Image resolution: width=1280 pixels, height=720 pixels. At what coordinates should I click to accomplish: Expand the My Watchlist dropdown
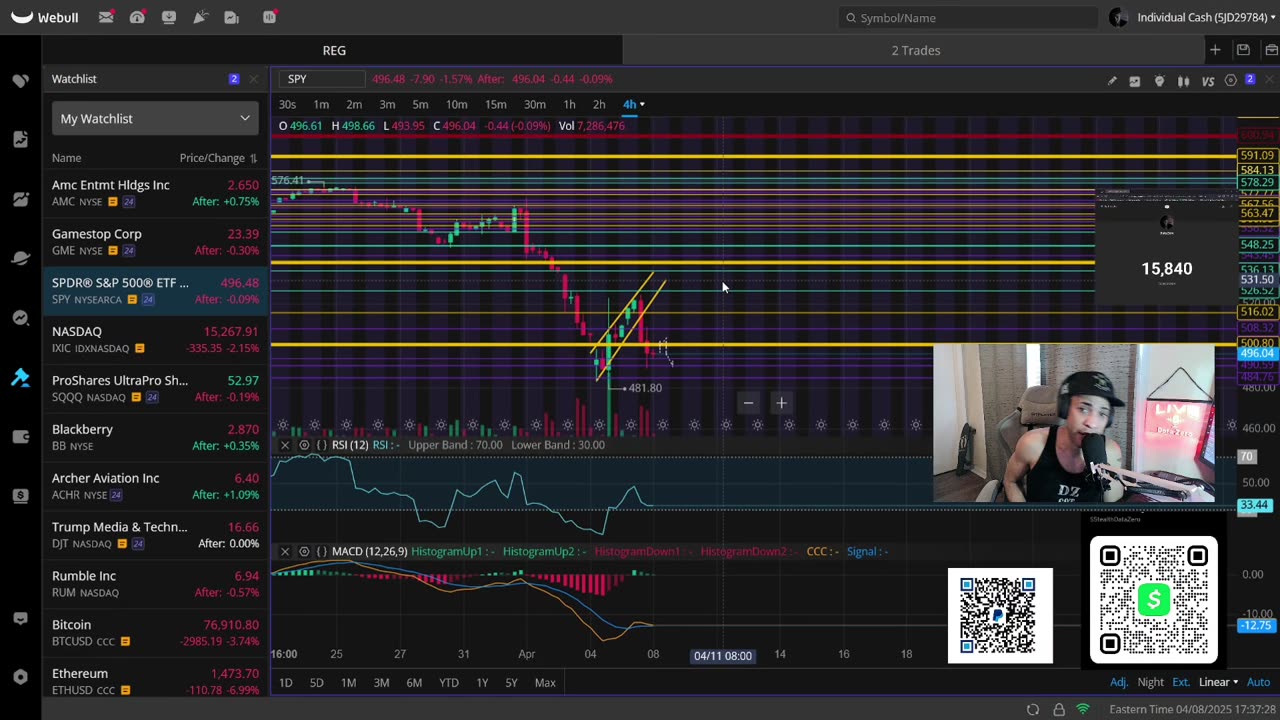point(155,118)
